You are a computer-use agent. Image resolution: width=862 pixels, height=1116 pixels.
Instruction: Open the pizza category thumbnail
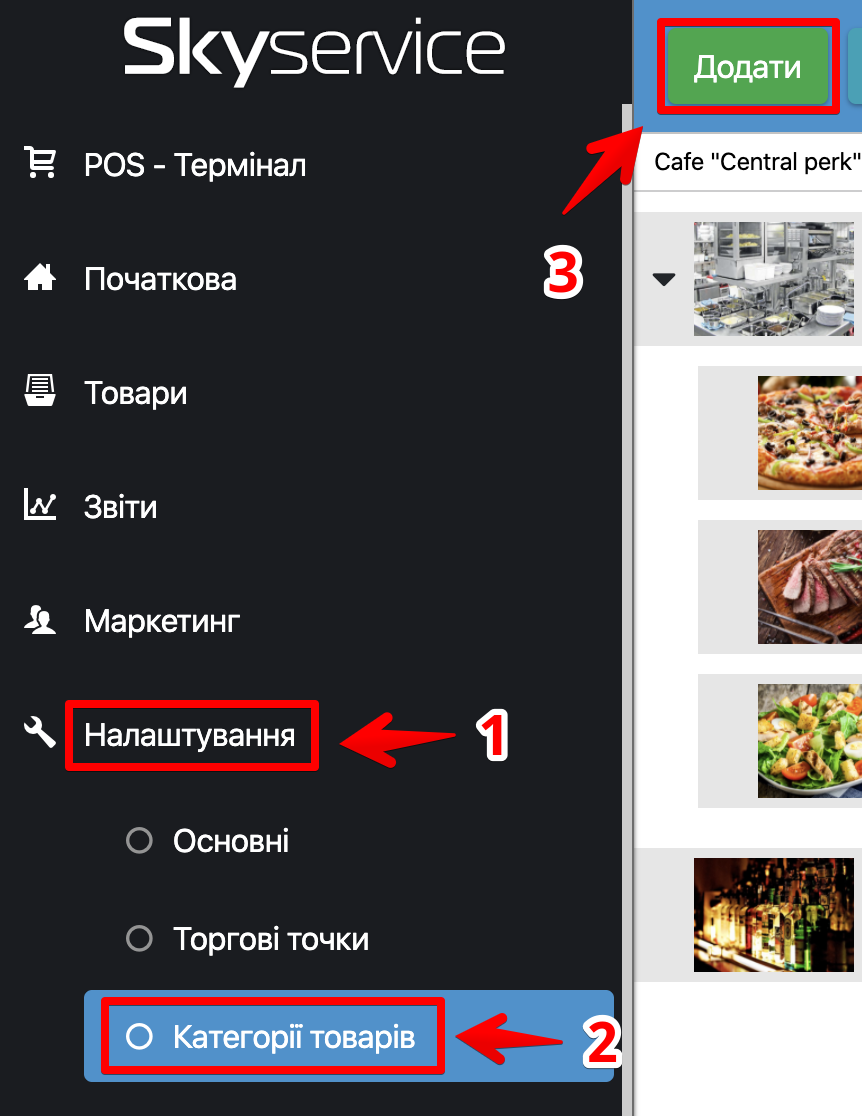pos(809,433)
